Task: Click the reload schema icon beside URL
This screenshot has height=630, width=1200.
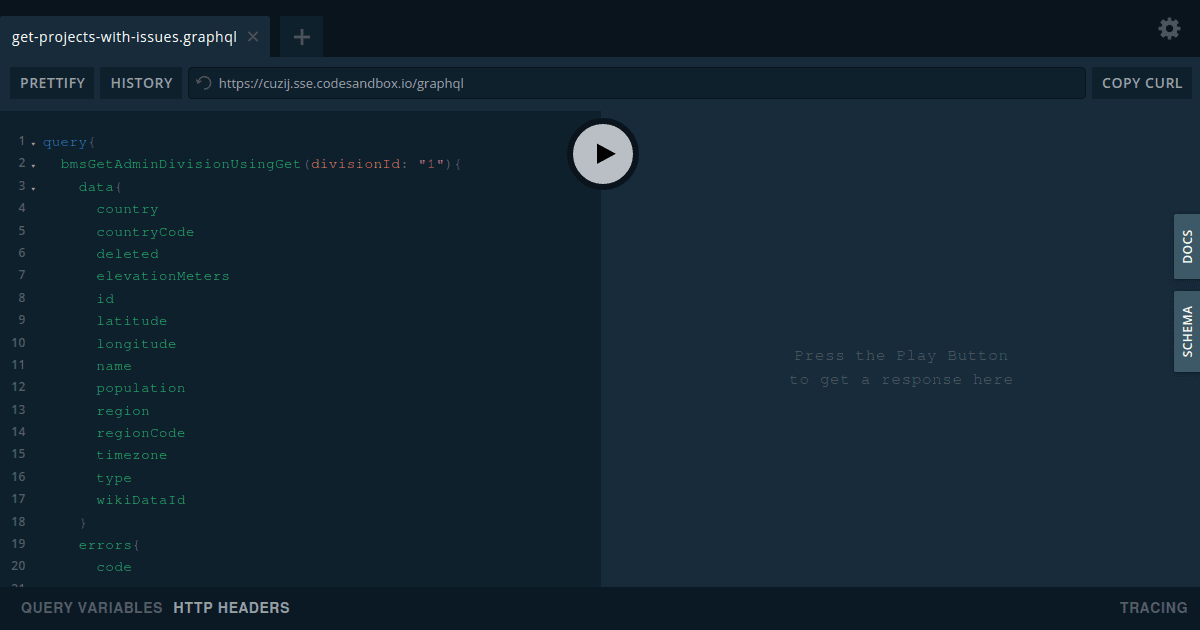Action: [x=204, y=83]
